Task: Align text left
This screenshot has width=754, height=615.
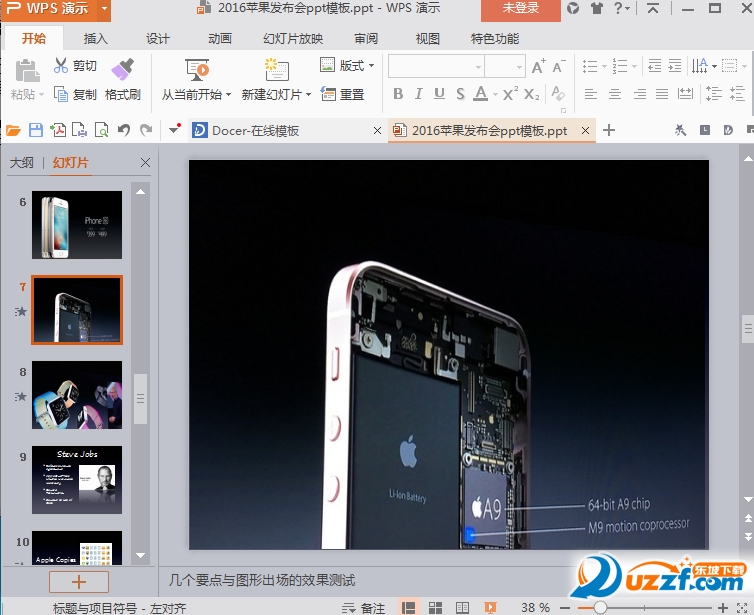Action: pyautogui.click(x=591, y=94)
